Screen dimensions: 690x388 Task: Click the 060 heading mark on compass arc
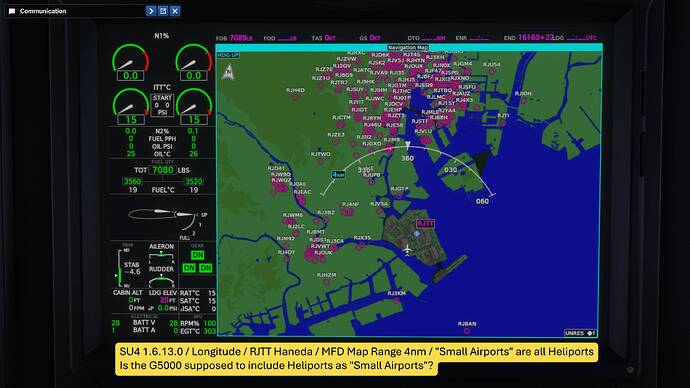(482, 201)
